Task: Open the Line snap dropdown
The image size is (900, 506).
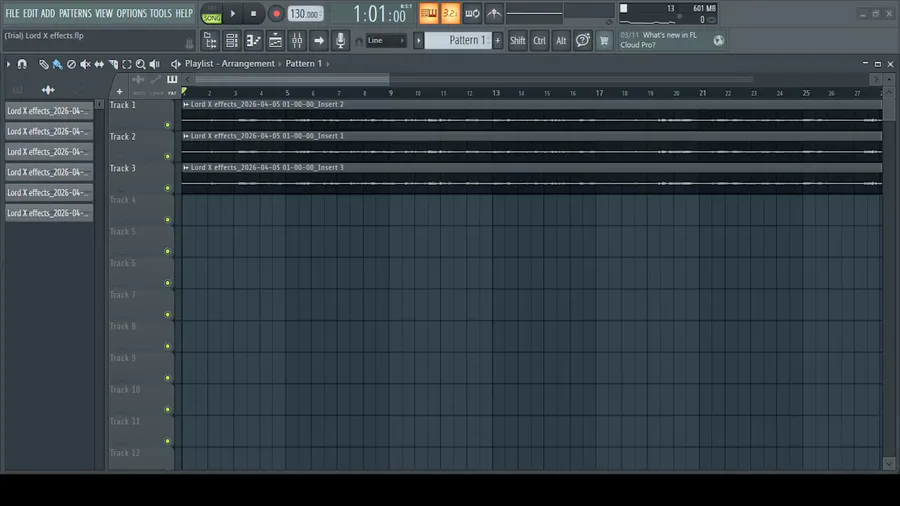Action: coord(386,41)
